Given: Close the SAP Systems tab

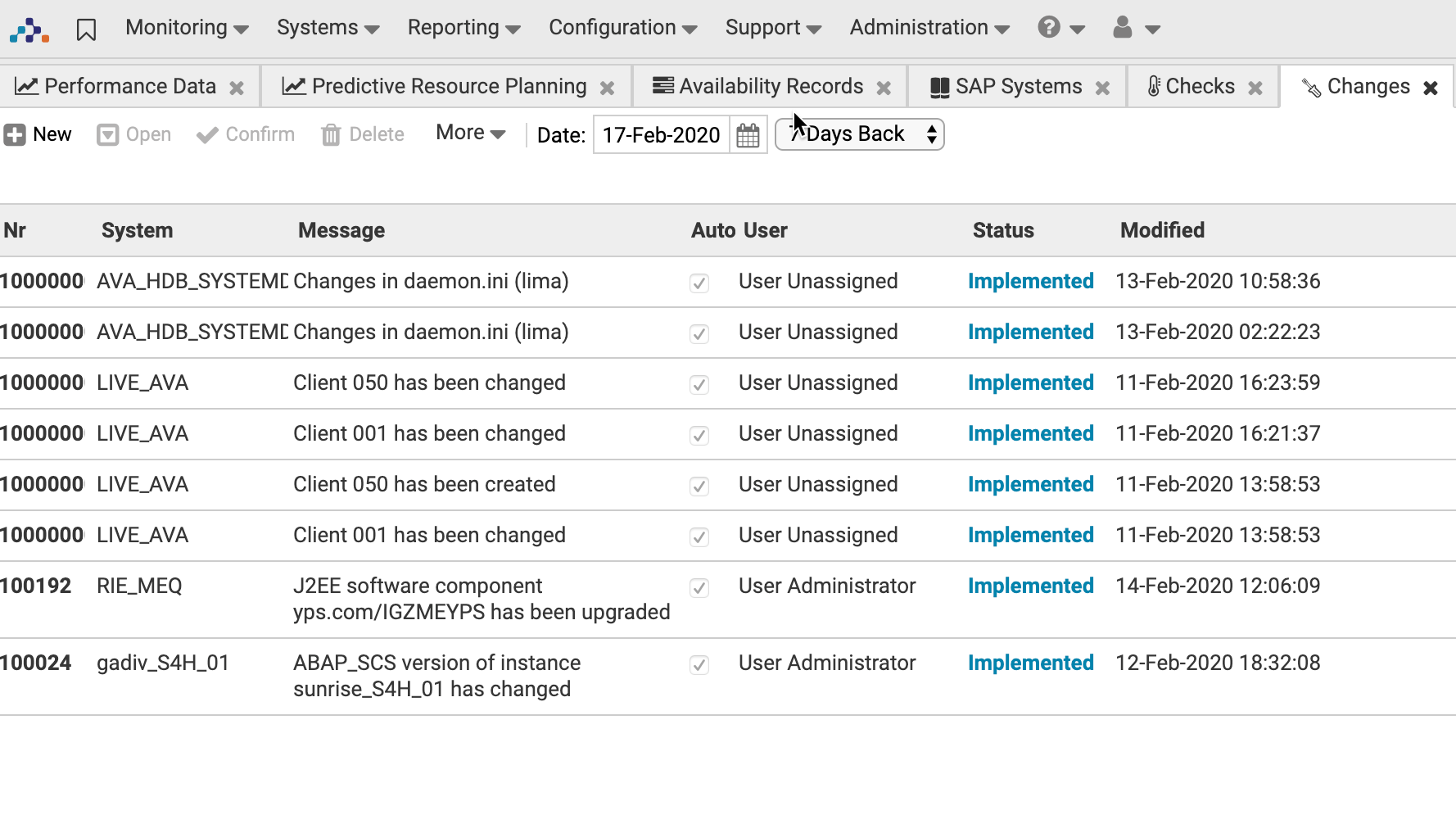Looking at the screenshot, I should click(x=1103, y=88).
